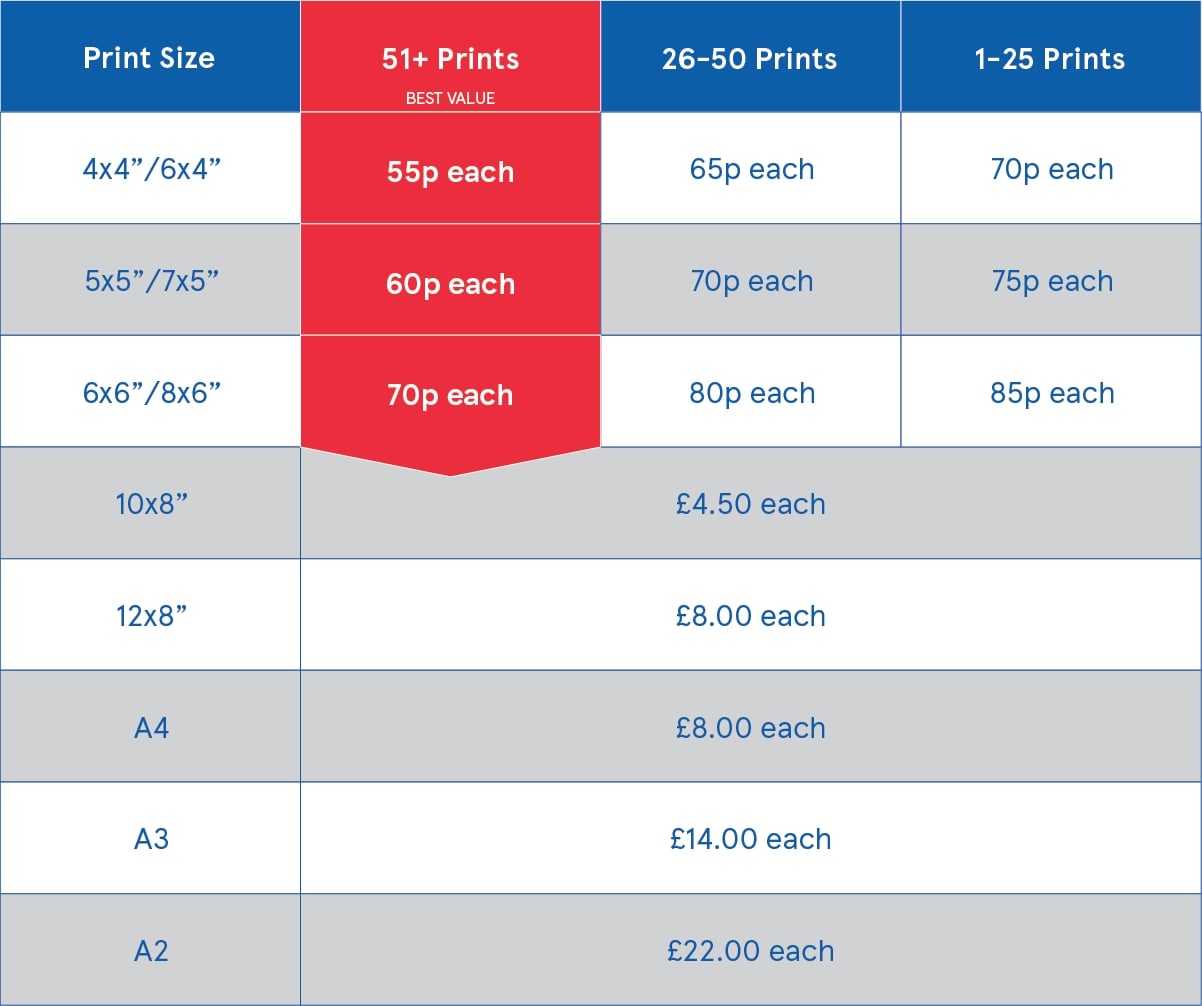The image size is (1202, 1006).
Task: Click the A3 size row label
Action: tap(151, 839)
